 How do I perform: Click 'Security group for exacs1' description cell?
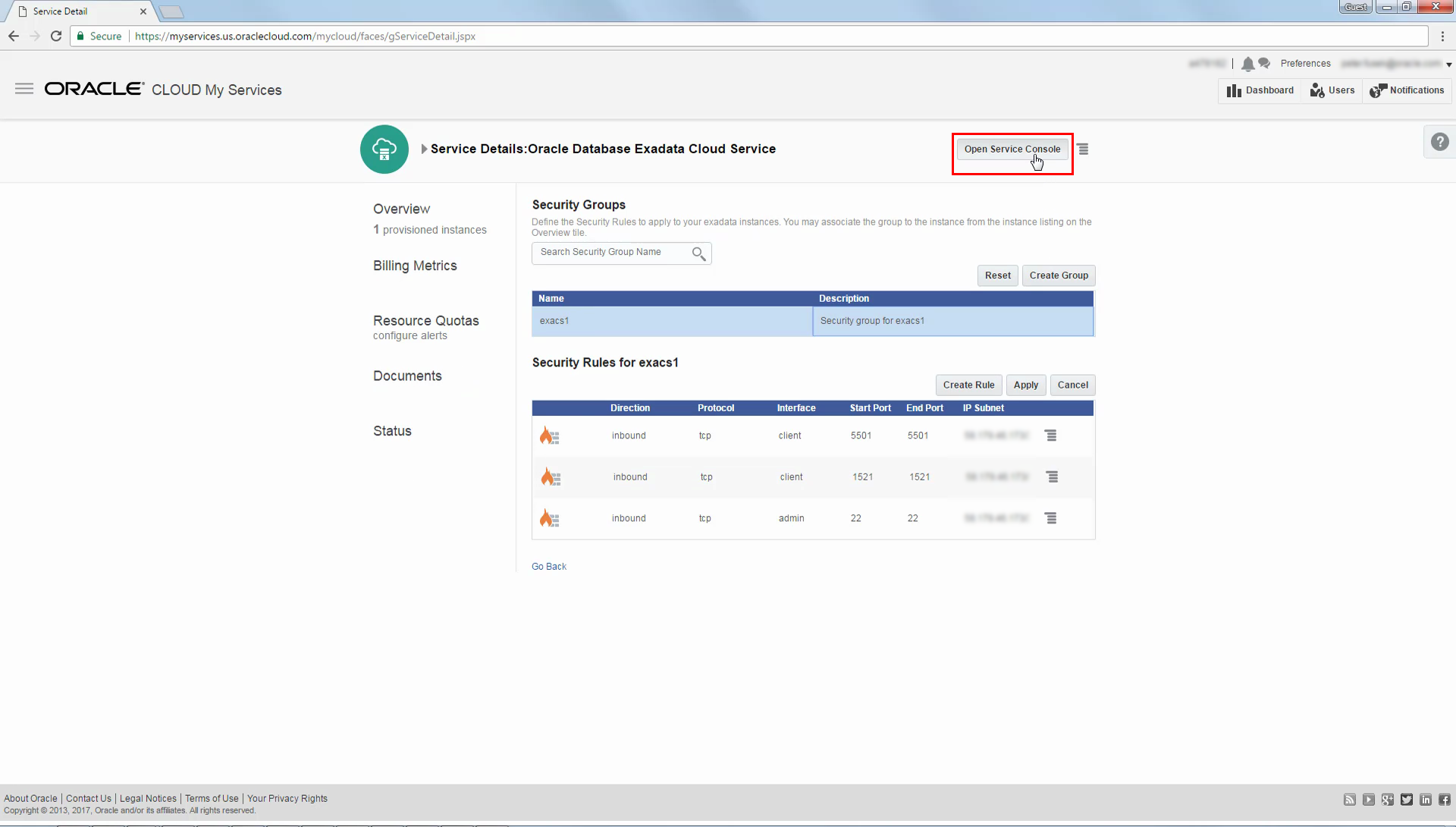953,321
